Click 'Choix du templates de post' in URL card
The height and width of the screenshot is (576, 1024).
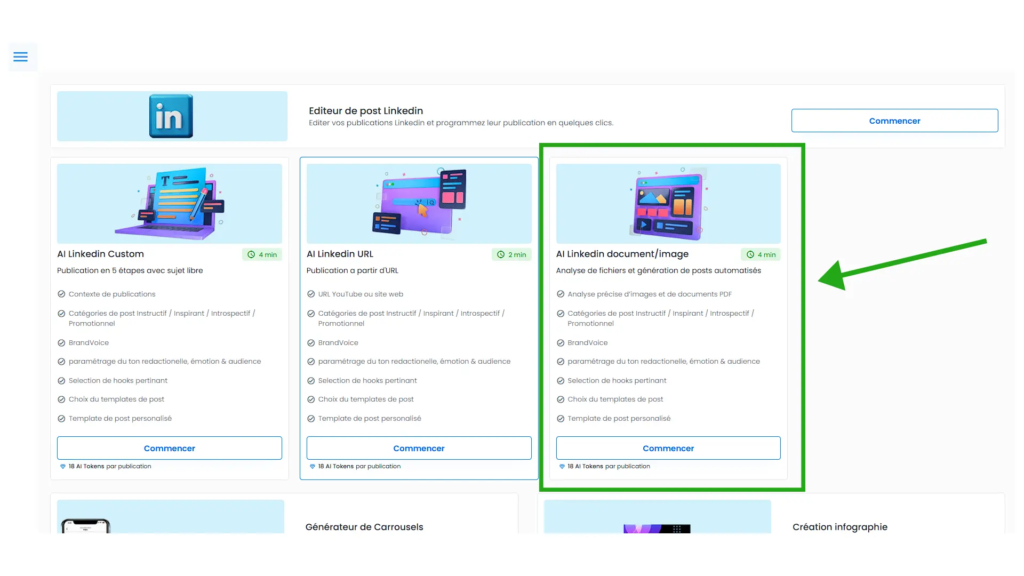[366, 400]
